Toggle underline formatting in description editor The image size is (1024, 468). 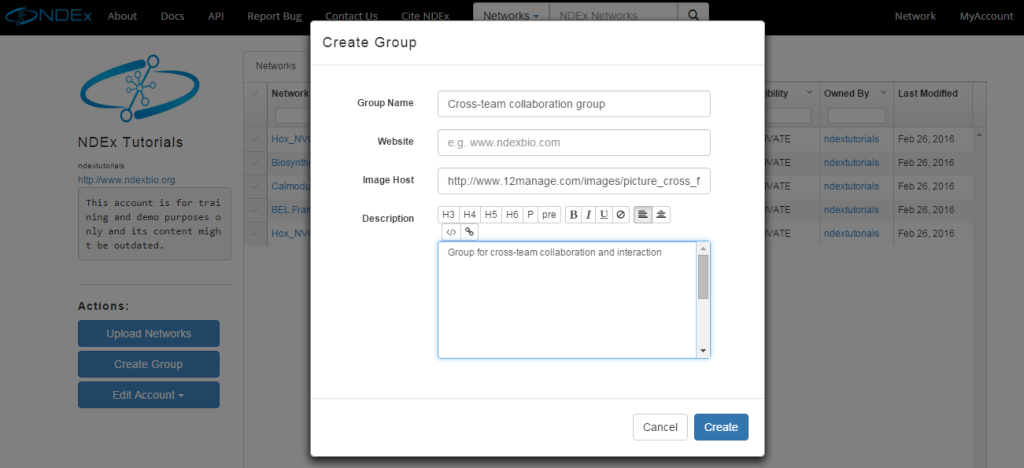click(x=605, y=215)
